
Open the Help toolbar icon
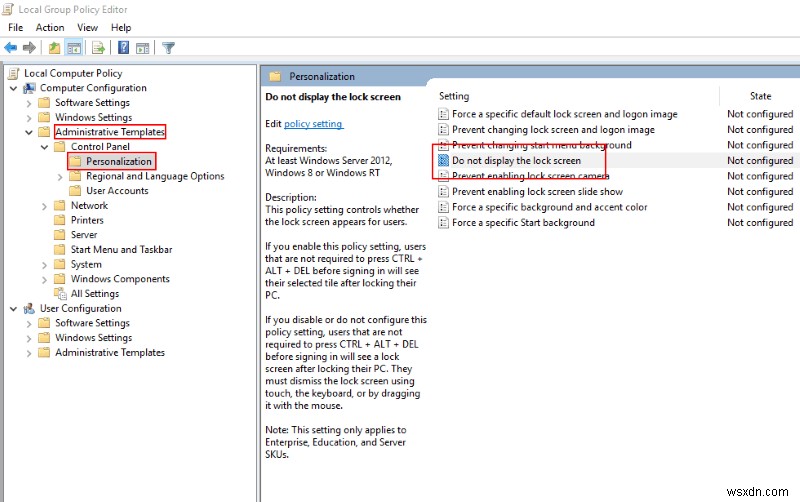tap(123, 48)
